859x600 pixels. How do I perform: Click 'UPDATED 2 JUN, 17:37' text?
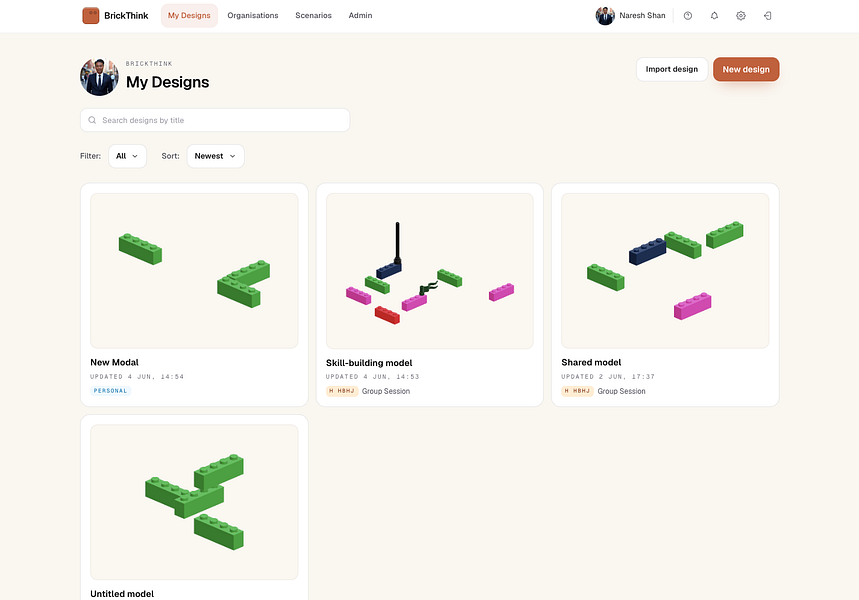608,376
